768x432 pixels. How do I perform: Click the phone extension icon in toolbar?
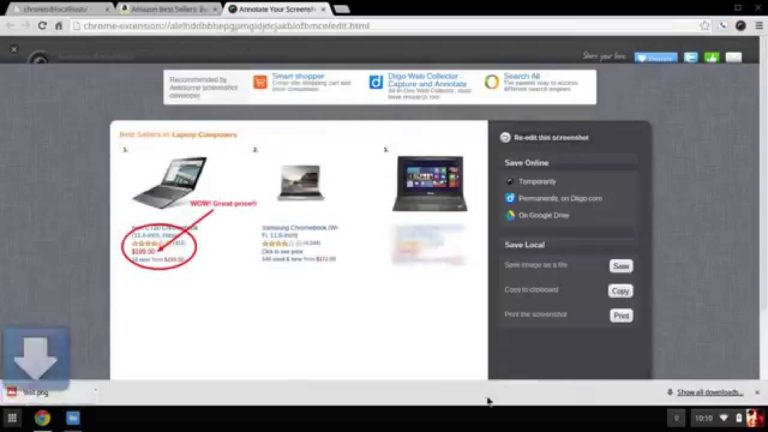tap(723, 26)
